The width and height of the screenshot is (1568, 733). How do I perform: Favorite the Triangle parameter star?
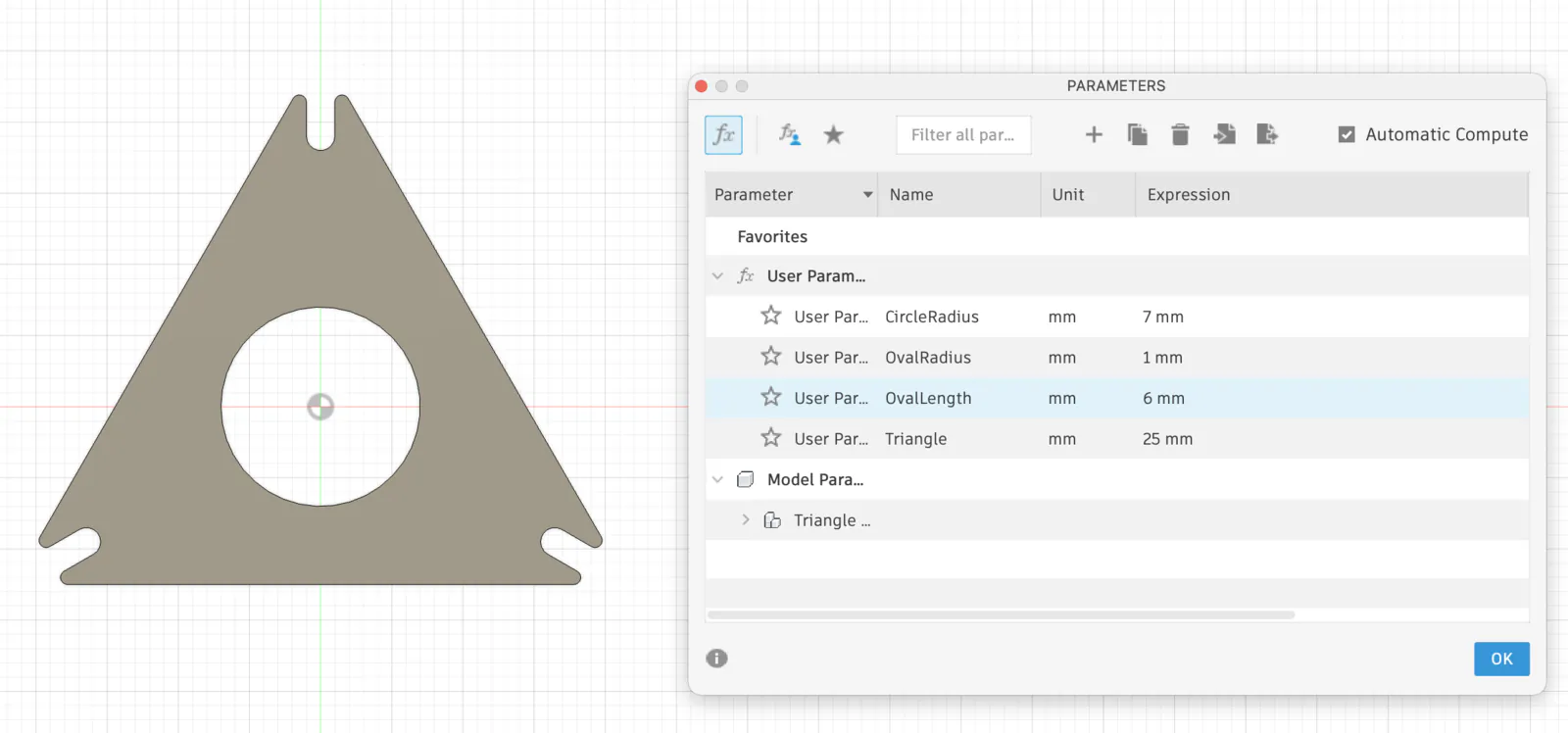point(771,438)
